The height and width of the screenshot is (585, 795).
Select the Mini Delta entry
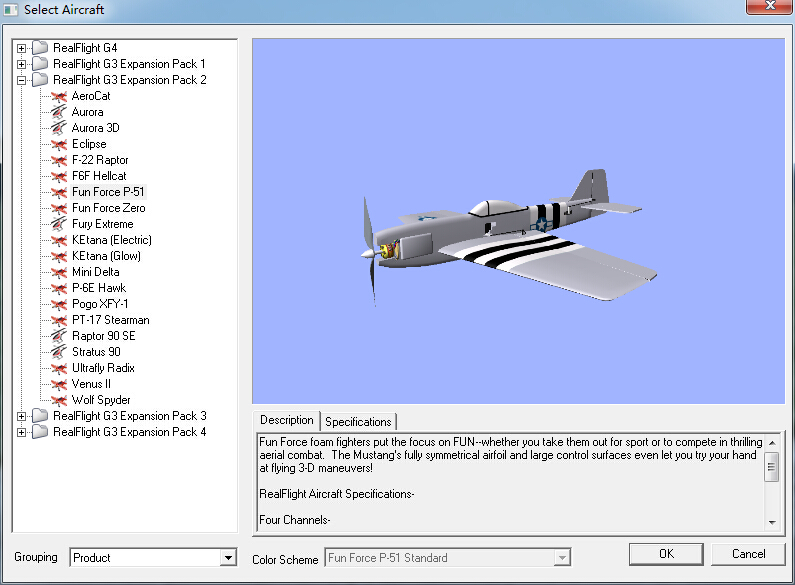tap(95, 272)
